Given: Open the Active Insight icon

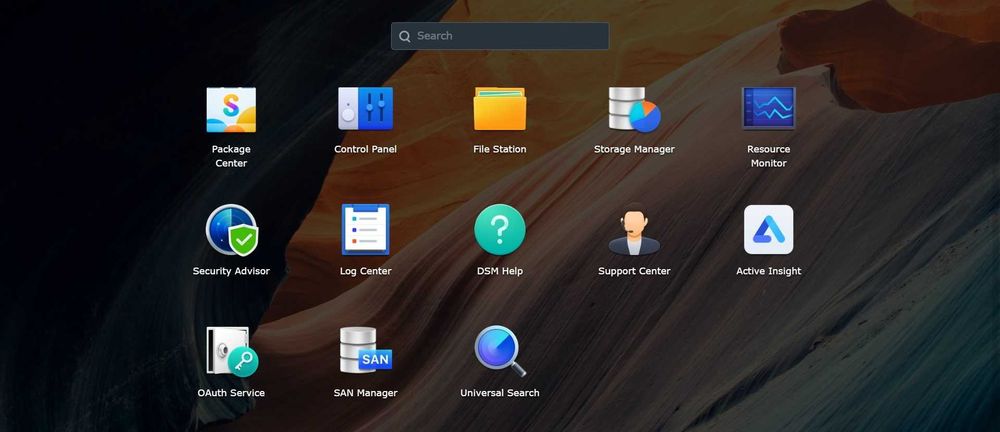Looking at the screenshot, I should pos(768,230).
